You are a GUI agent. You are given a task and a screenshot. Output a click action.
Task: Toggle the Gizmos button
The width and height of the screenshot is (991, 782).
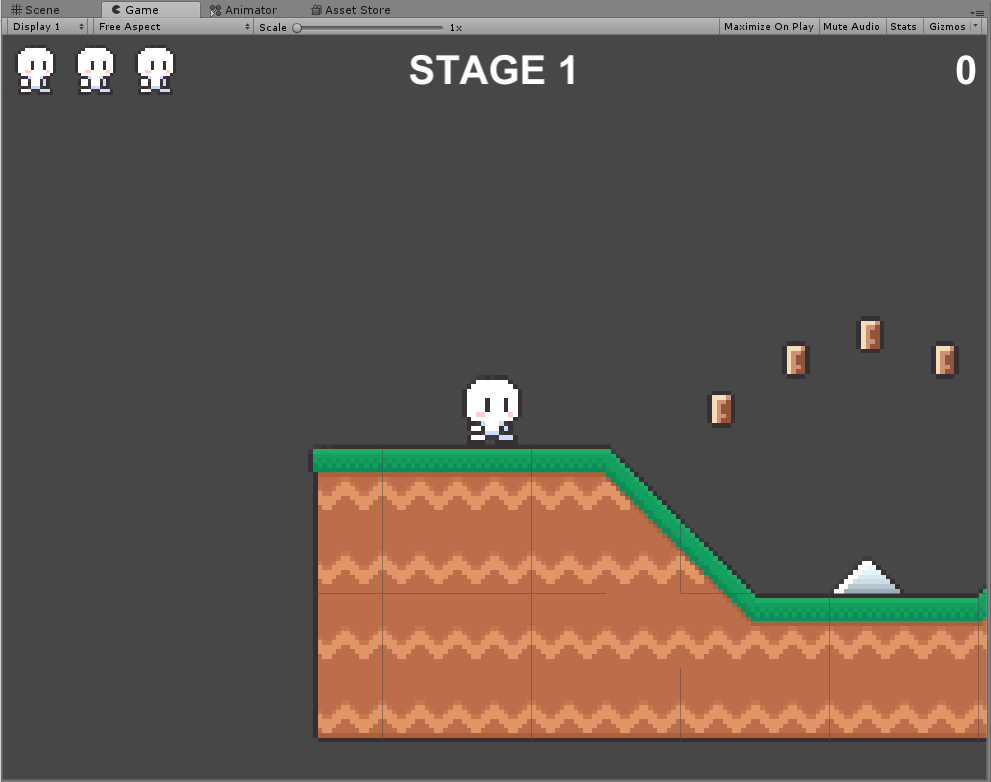click(947, 27)
